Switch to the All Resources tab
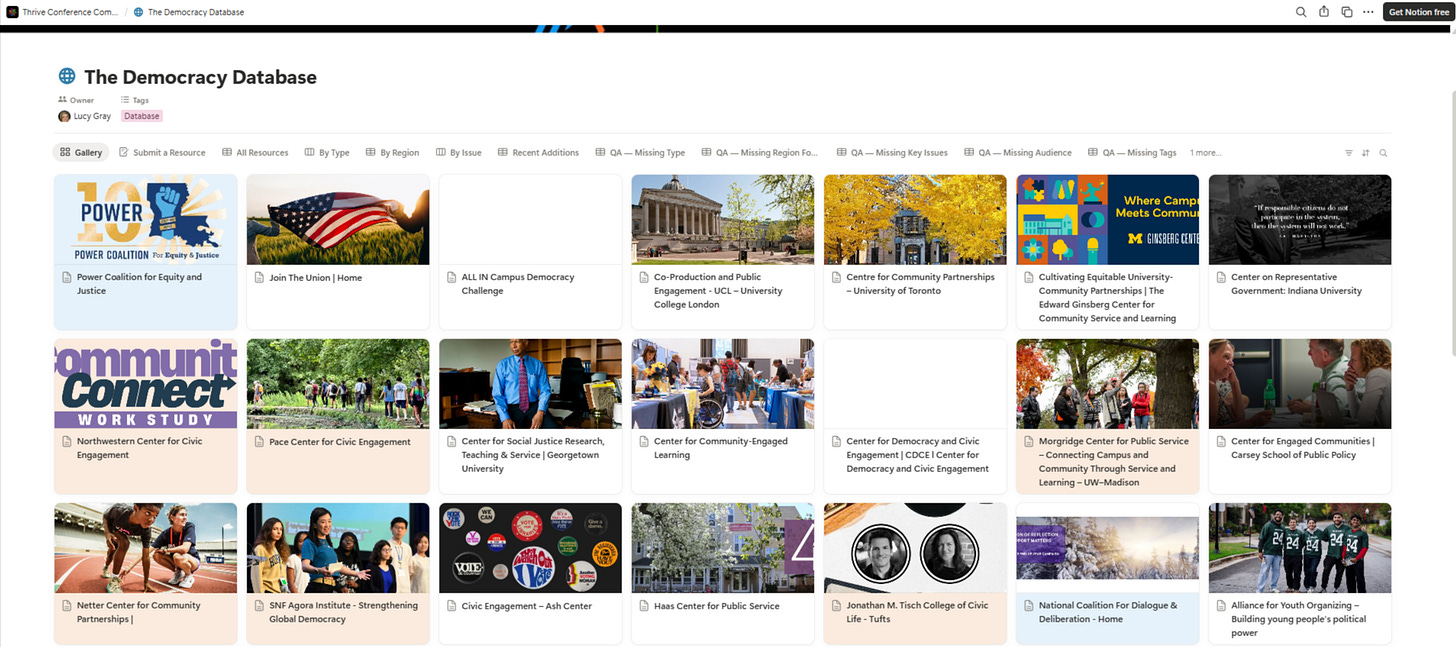The width and height of the screenshot is (1456, 647). click(255, 153)
